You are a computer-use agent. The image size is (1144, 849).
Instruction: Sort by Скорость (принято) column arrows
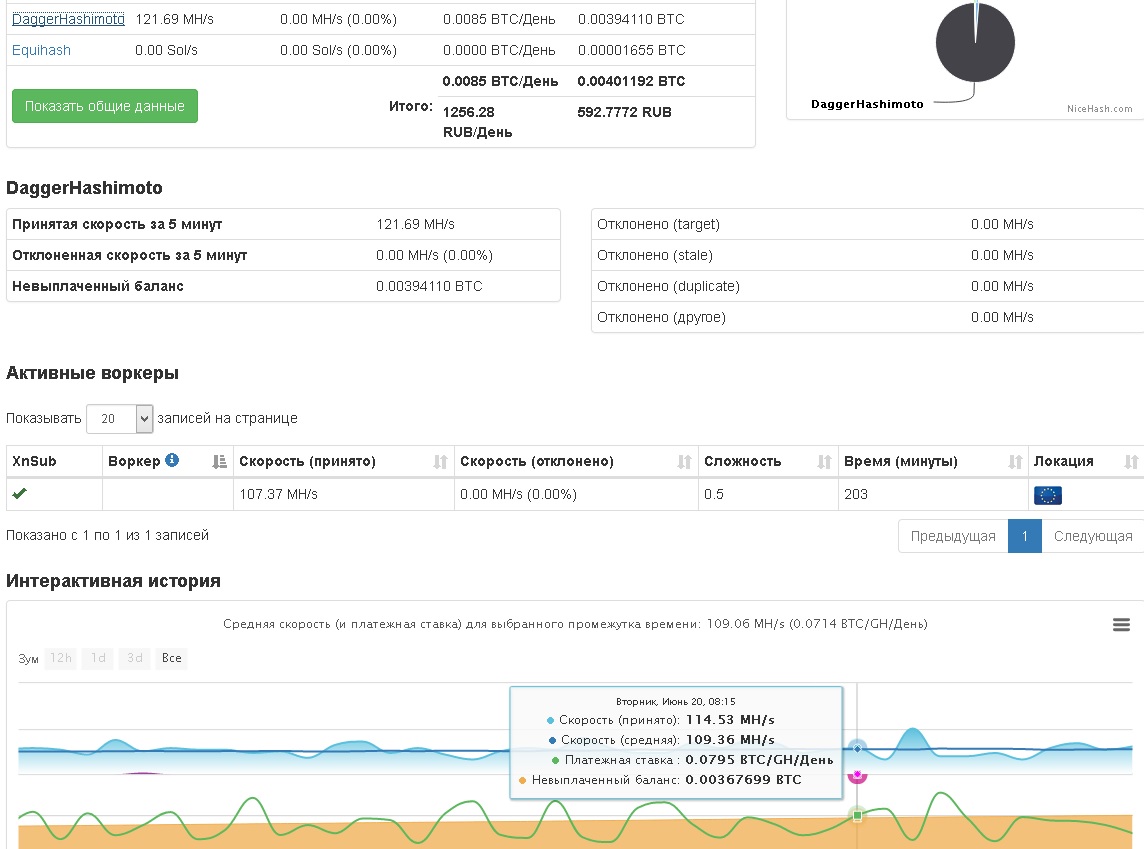tap(440, 462)
